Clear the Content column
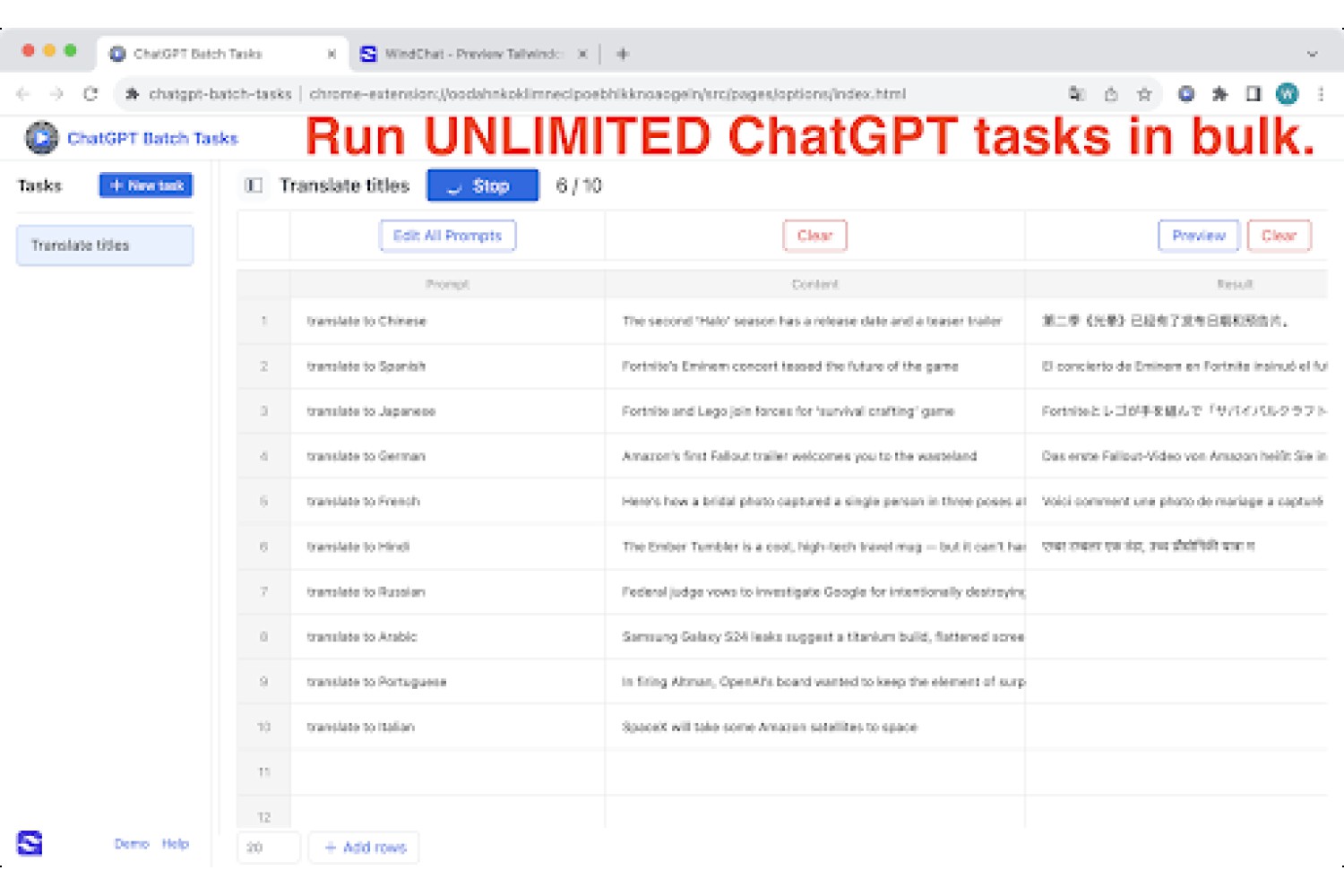The width and height of the screenshot is (1344, 896). (815, 236)
